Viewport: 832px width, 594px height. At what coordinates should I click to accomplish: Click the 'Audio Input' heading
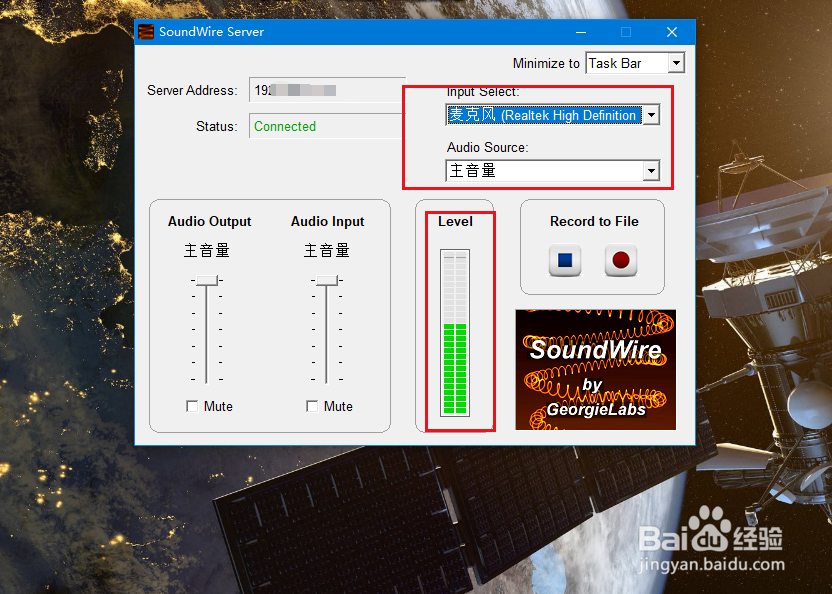[327, 221]
